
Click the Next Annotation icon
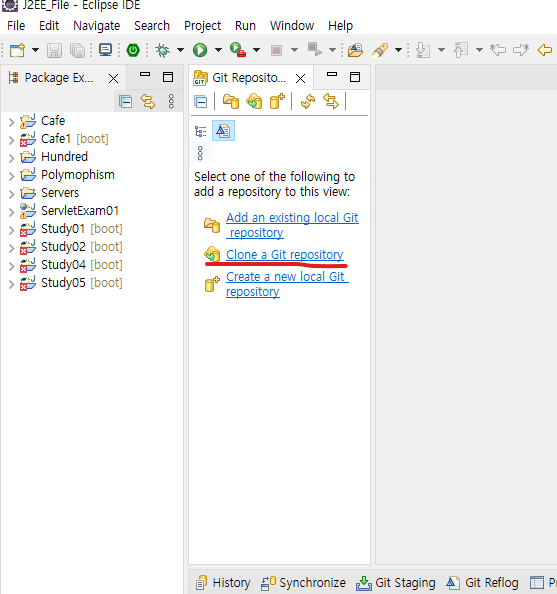point(423,50)
